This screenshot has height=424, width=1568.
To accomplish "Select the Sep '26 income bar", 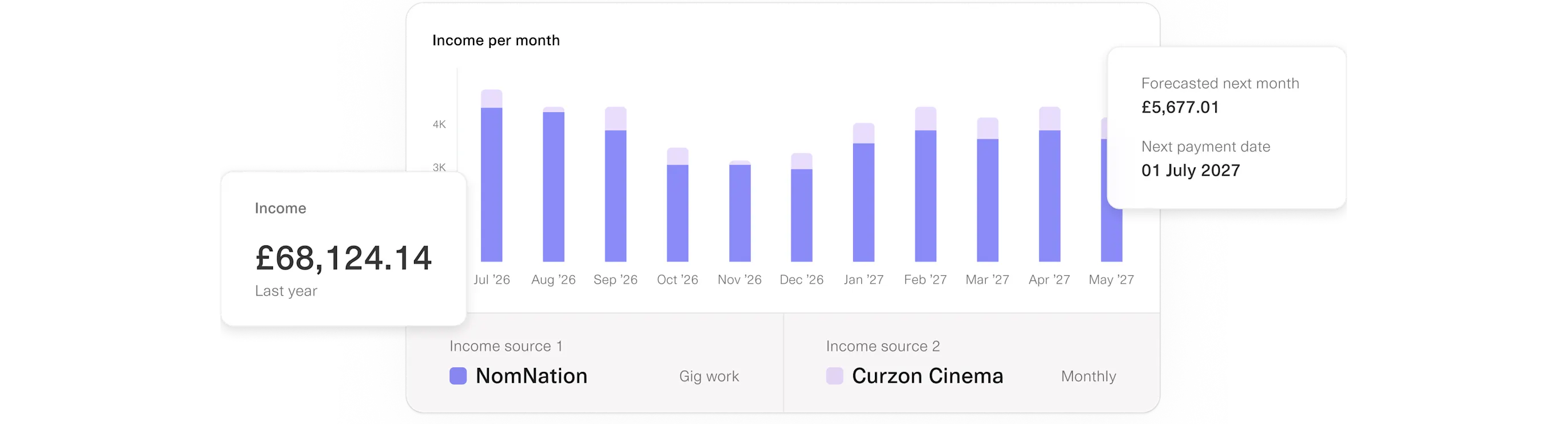I will click(x=615, y=184).
